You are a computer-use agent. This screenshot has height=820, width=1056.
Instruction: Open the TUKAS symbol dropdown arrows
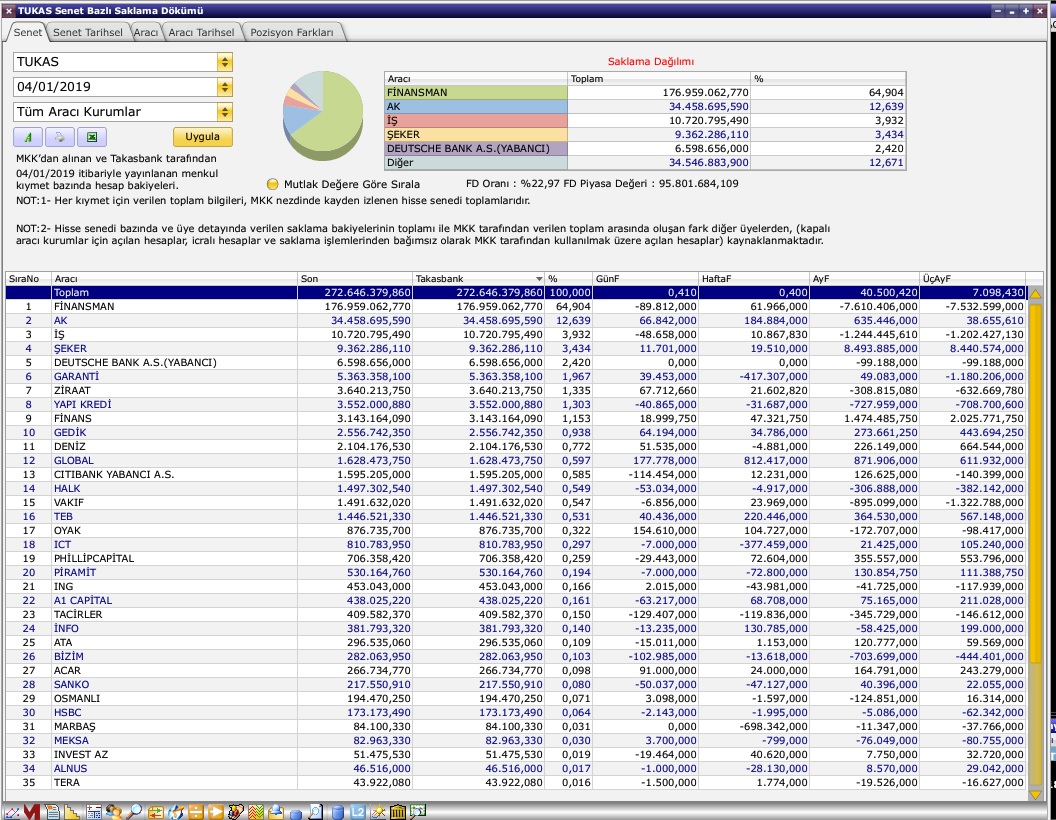click(225, 62)
